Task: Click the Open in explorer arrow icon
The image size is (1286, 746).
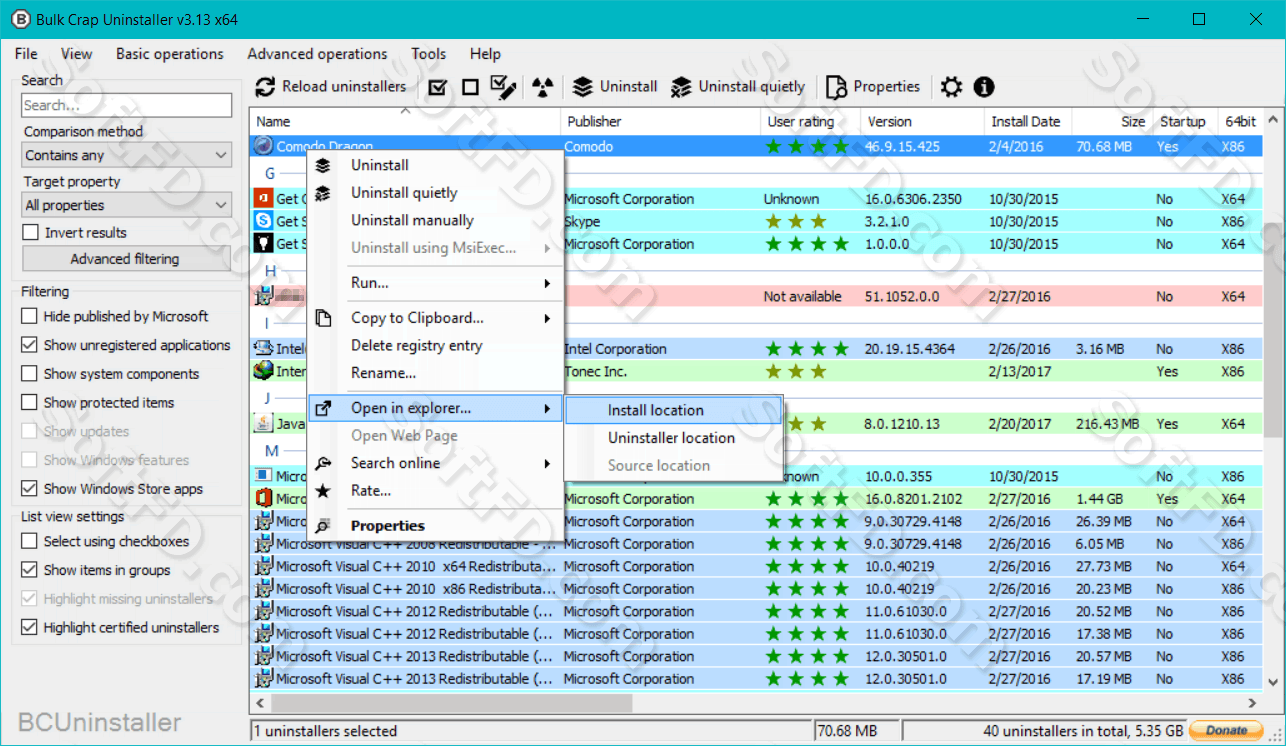Action: pyautogui.click(x=323, y=408)
